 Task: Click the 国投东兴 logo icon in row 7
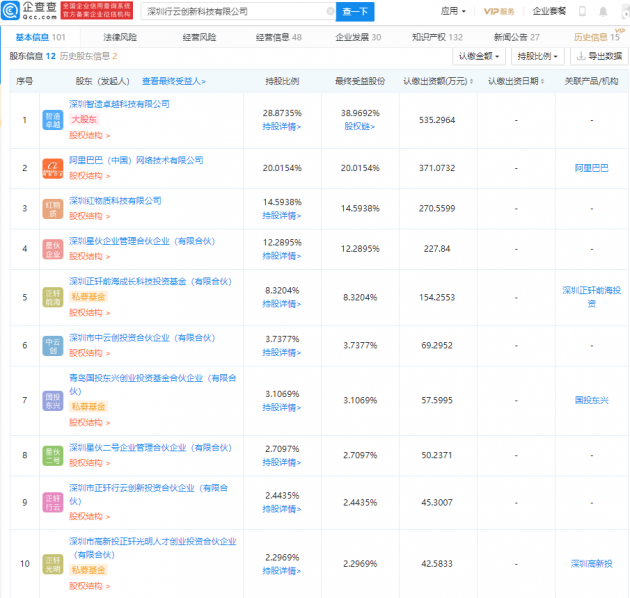click(53, 401)
